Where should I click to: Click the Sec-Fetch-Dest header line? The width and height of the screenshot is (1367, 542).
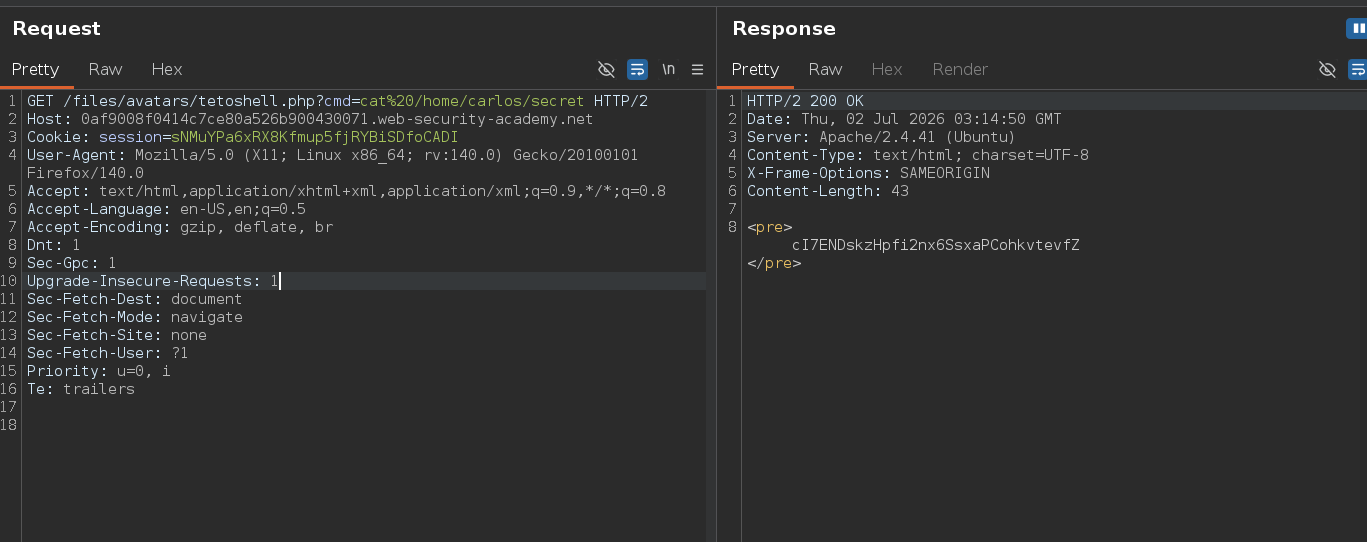[135, 299]
